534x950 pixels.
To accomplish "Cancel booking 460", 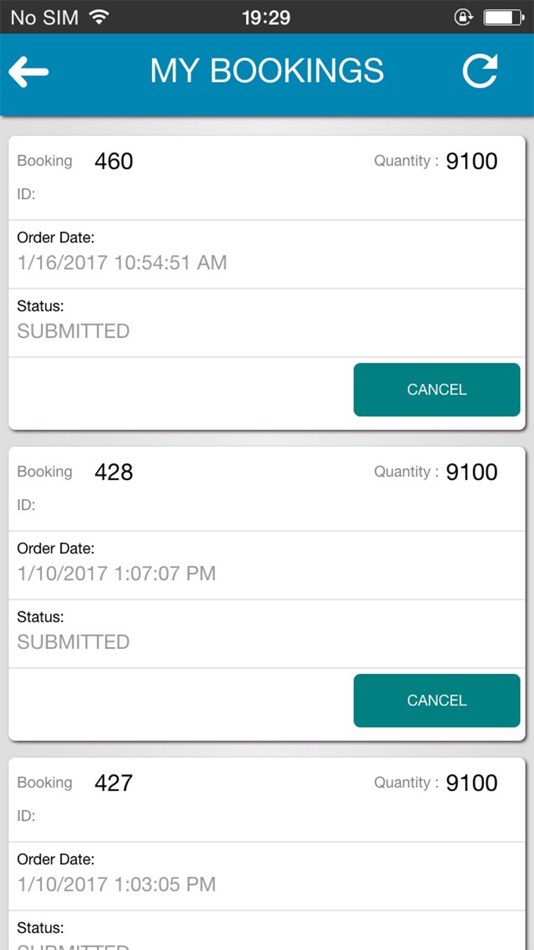I will pyautogui.click(x=437, y=390).
